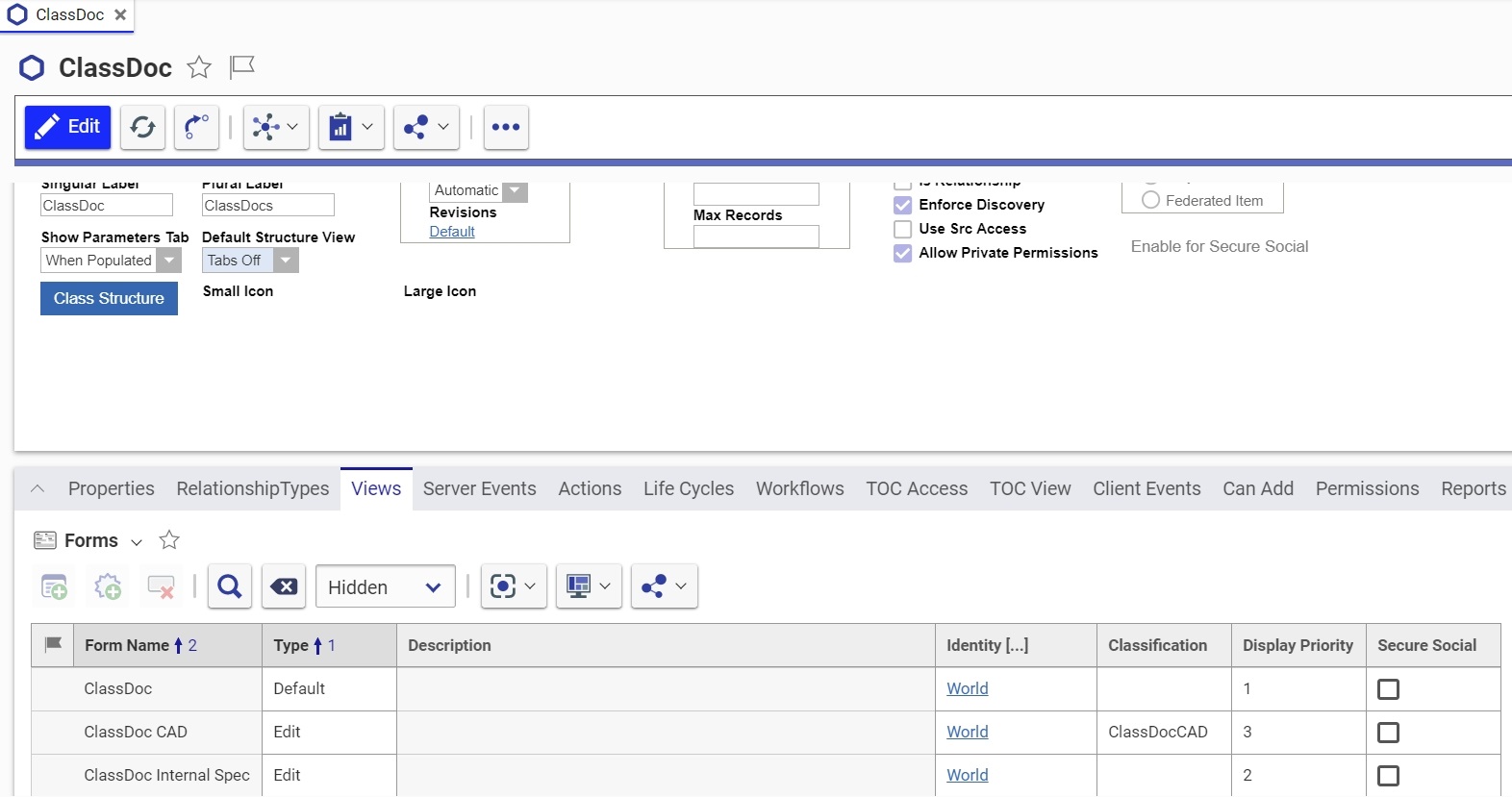This screenshot has width=1512, height=797.
Task: Run search with the magnifier icon
Action: (230, 586)
